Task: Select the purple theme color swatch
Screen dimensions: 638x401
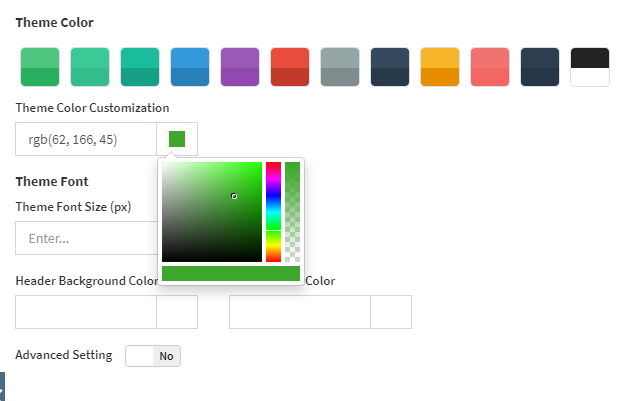Action: pos(240,67)
